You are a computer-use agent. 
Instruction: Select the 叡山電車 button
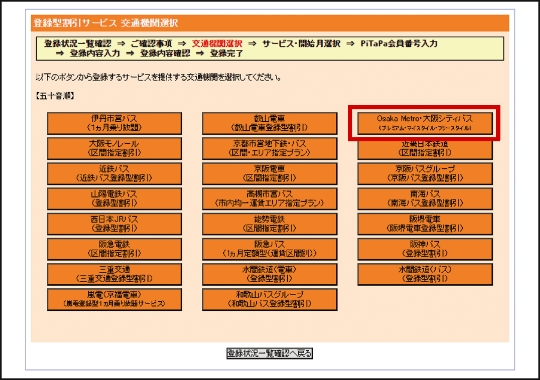coord(270,123)
